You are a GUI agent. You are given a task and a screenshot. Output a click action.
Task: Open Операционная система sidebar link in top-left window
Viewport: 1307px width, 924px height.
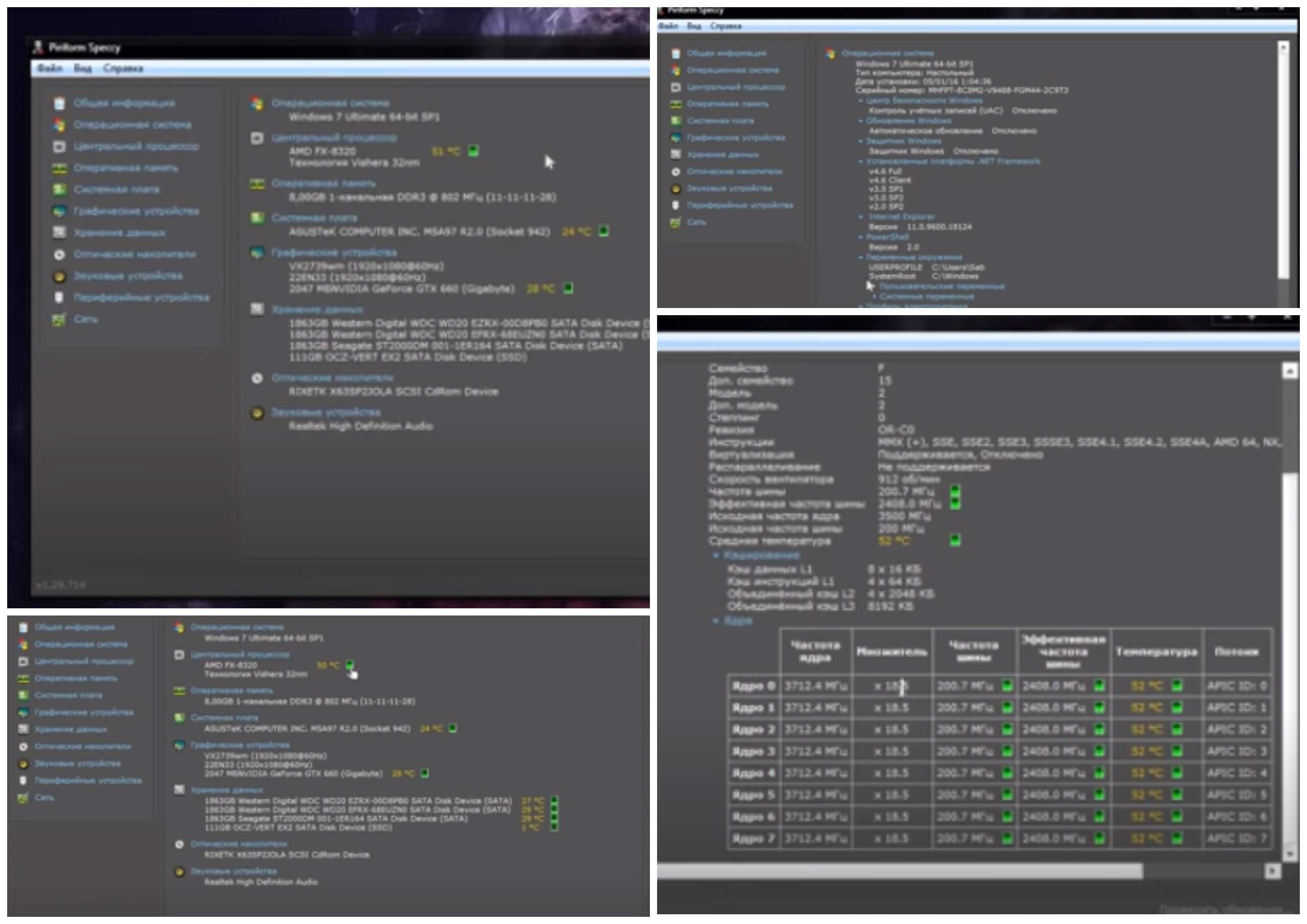133,125
